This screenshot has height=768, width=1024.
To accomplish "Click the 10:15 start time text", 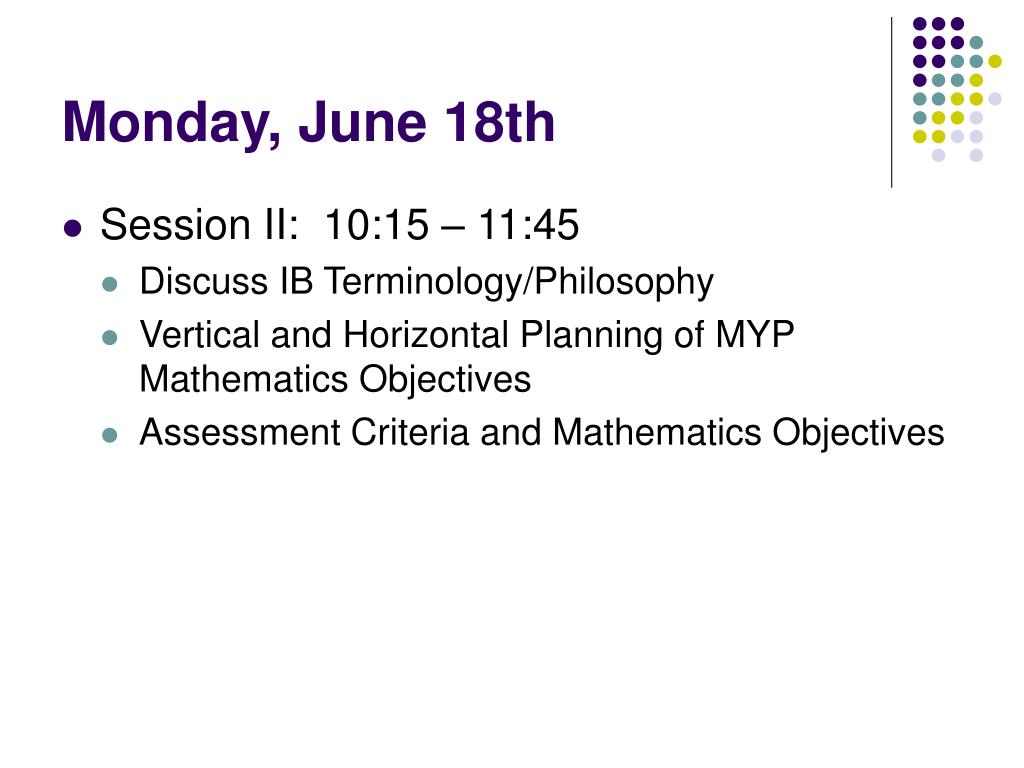I will pos(376,225).
